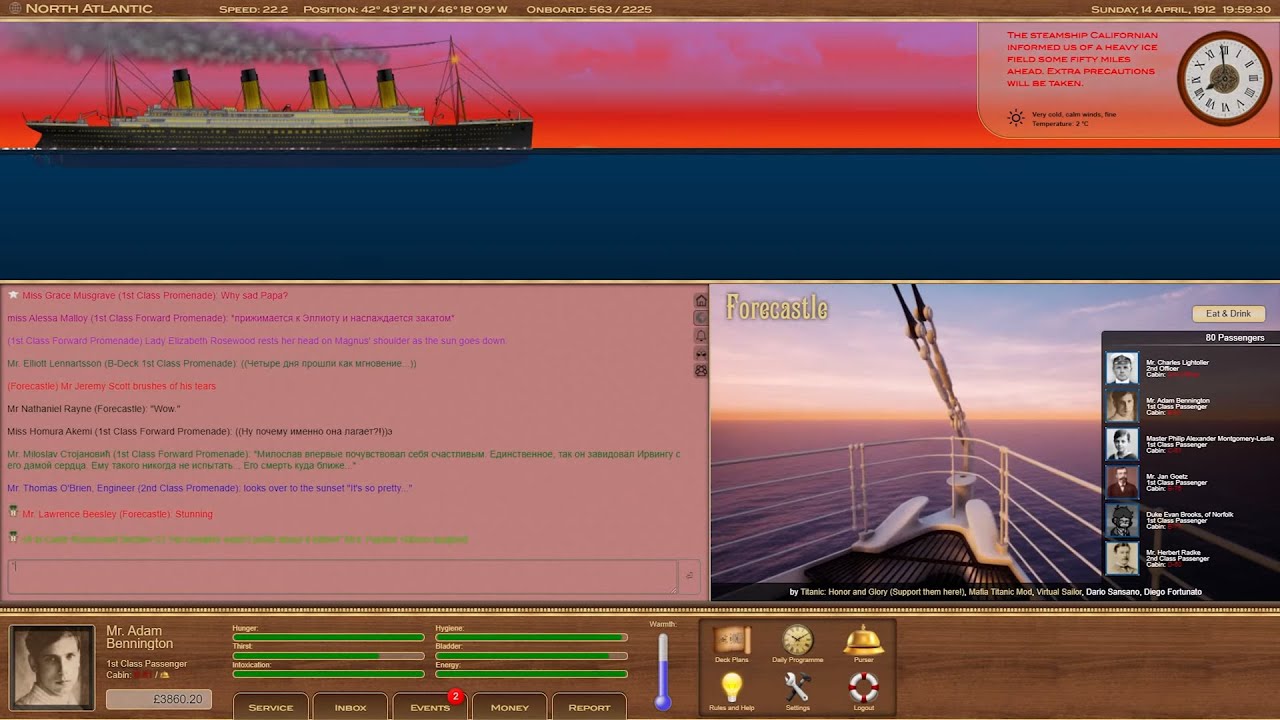
Task: Click Miss Grace Musgrave's chat message
Action: [155, 296]
